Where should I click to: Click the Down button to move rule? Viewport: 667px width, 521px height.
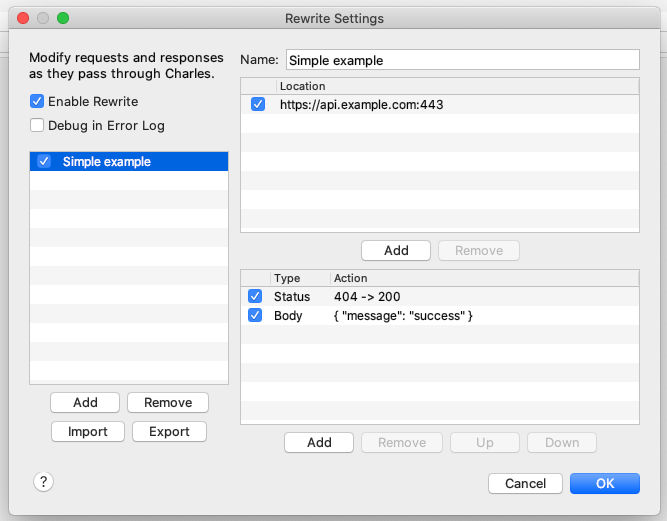[x=562, y=443]
